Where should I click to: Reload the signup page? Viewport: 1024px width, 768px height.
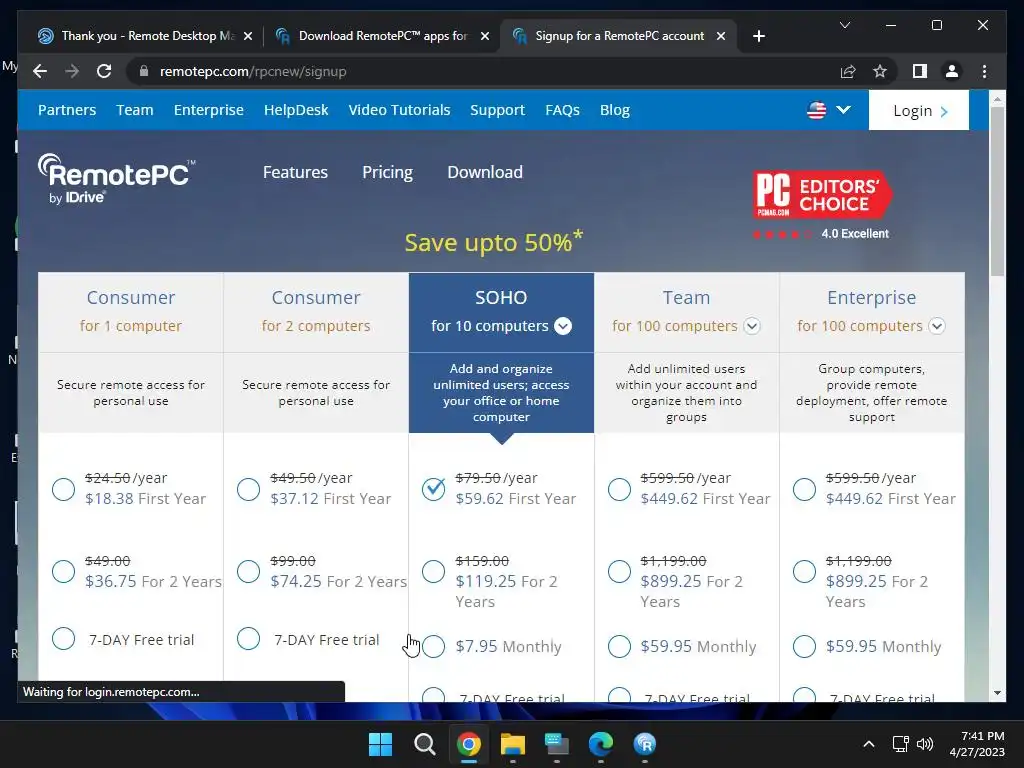(x=104, y=71)
